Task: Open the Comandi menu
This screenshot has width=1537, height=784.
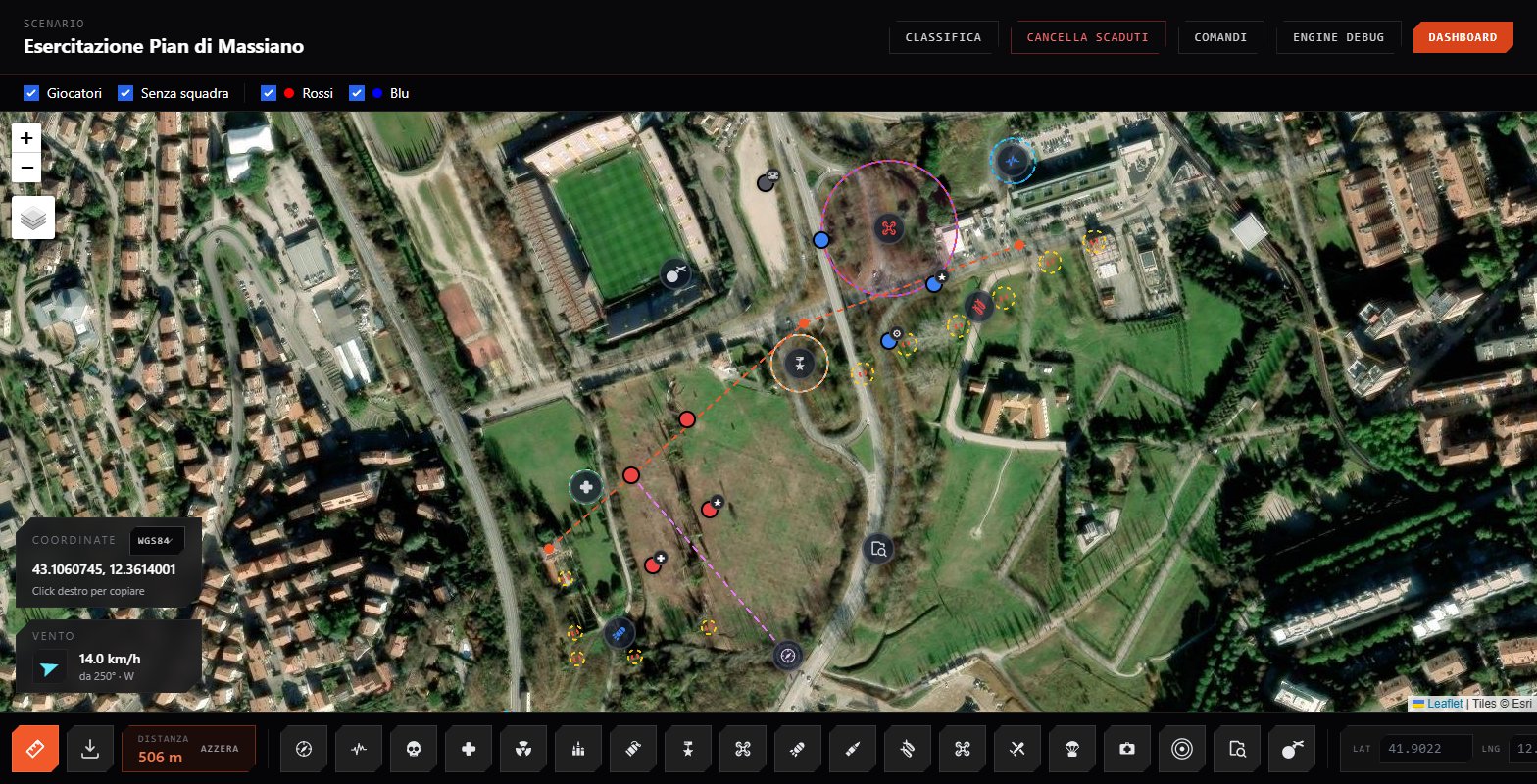Action: click(x=1220, y=37)
